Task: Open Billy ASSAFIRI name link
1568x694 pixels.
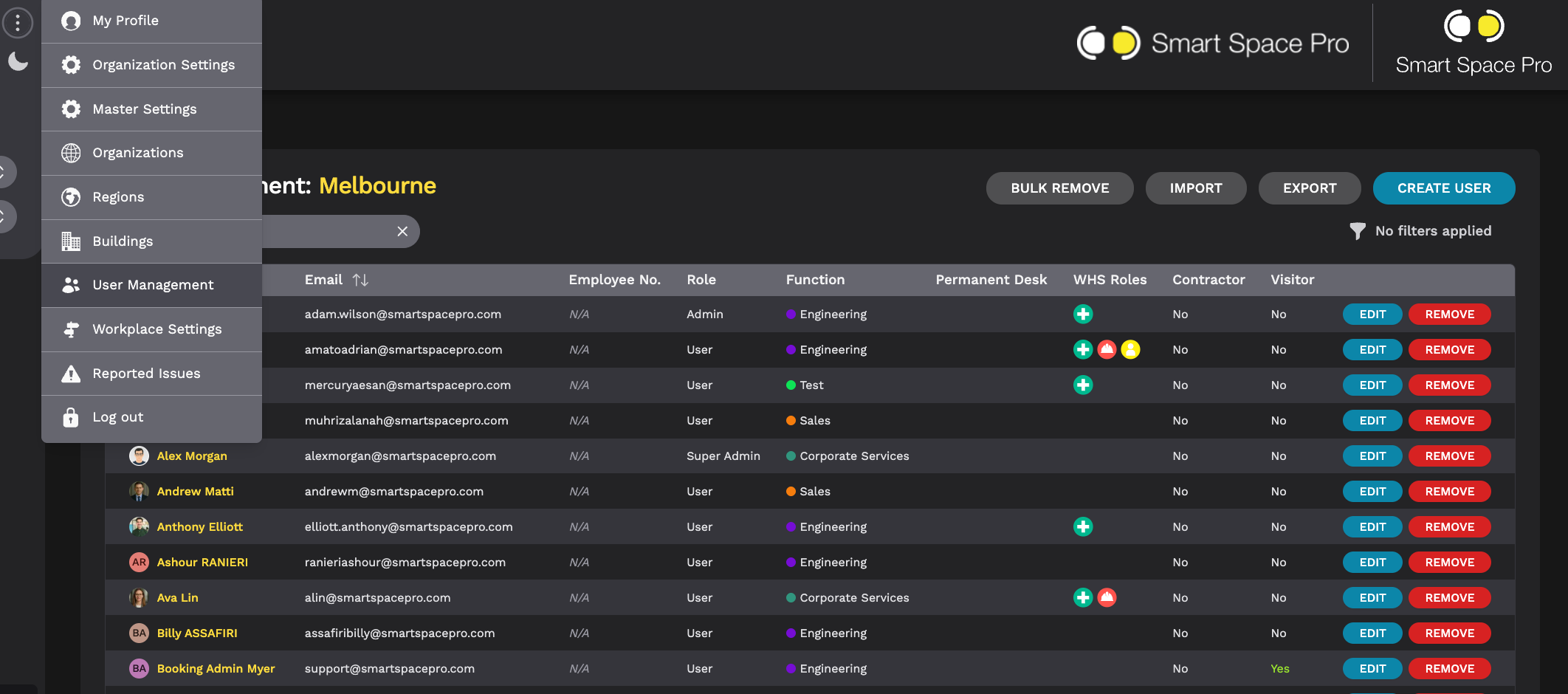Action: point(197,633)
